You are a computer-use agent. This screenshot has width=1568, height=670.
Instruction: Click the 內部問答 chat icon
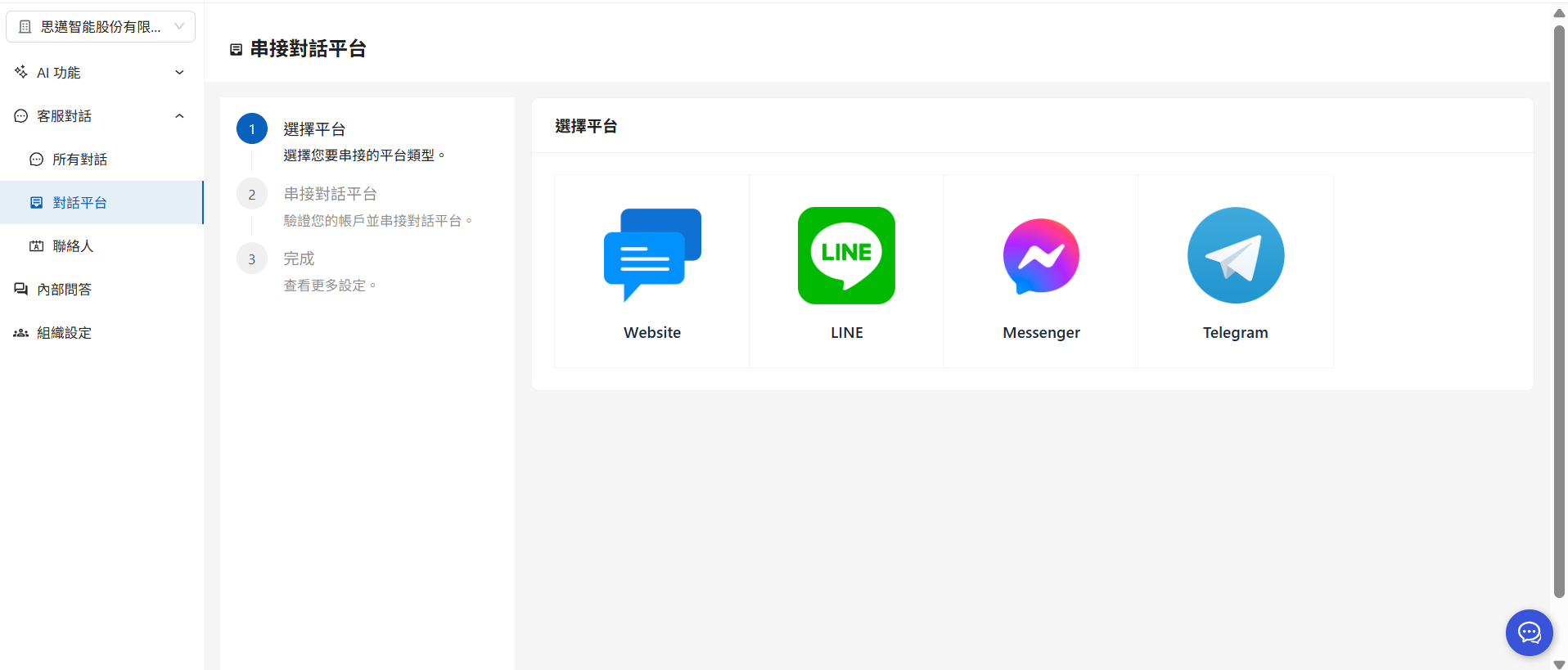(21, 290)
